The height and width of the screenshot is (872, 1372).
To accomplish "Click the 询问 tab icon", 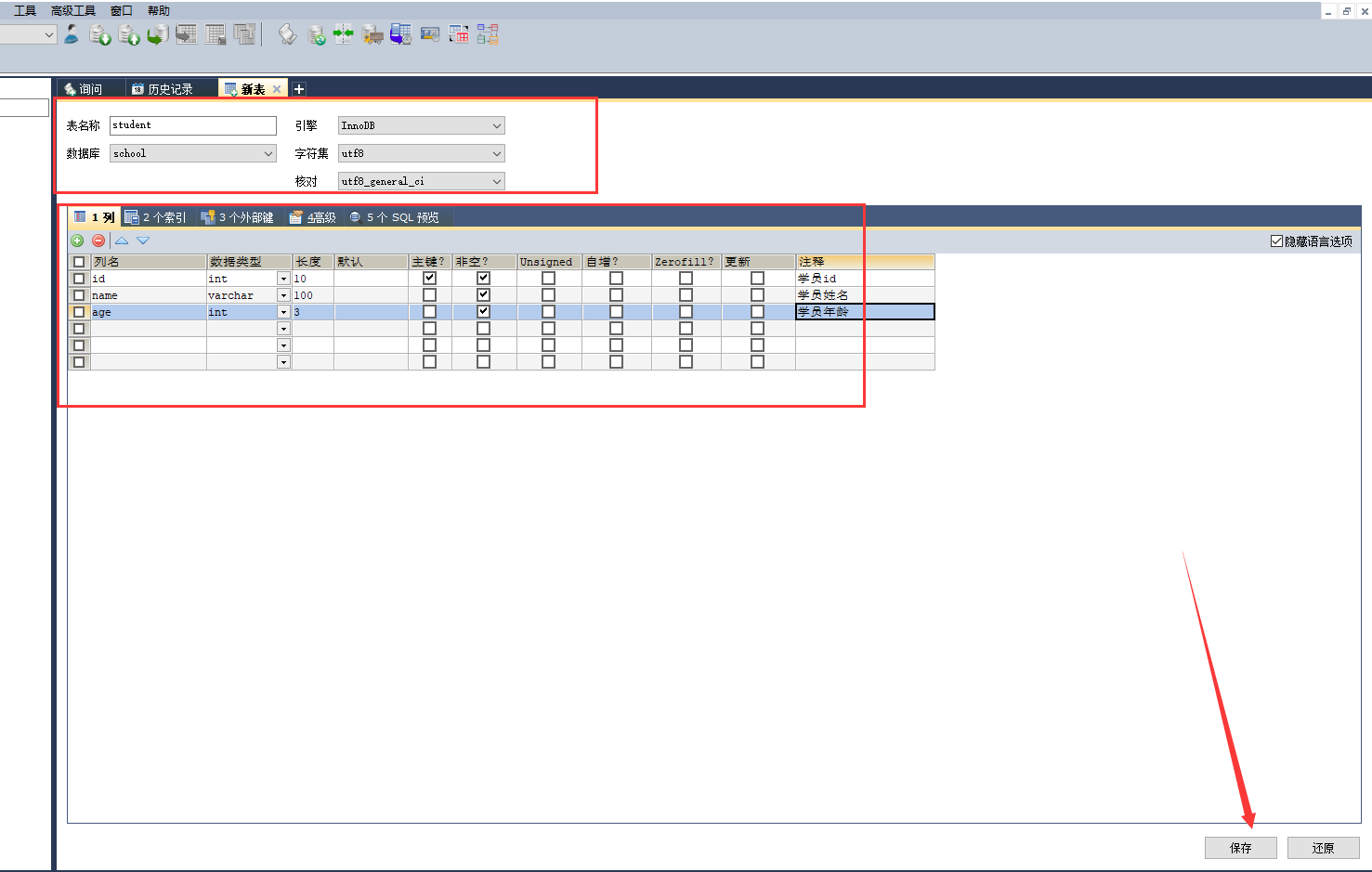I will tap(70, 89).
